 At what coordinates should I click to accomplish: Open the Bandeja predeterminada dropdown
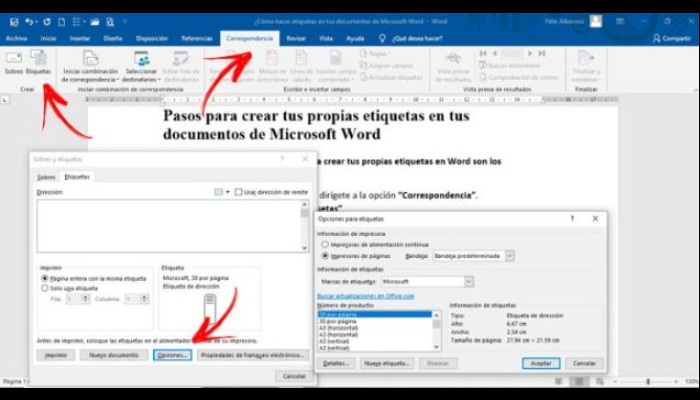[x=509, y=256]
